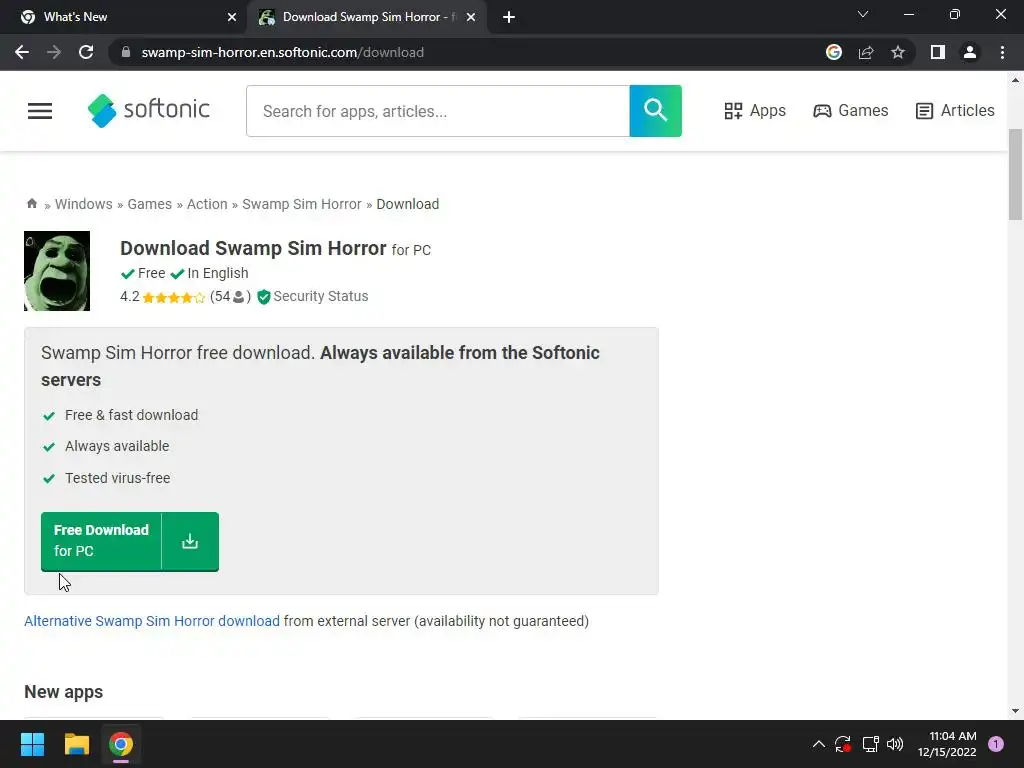Click the download arrow icon on green button
The image size is (1024, 768).
[190, 541]
